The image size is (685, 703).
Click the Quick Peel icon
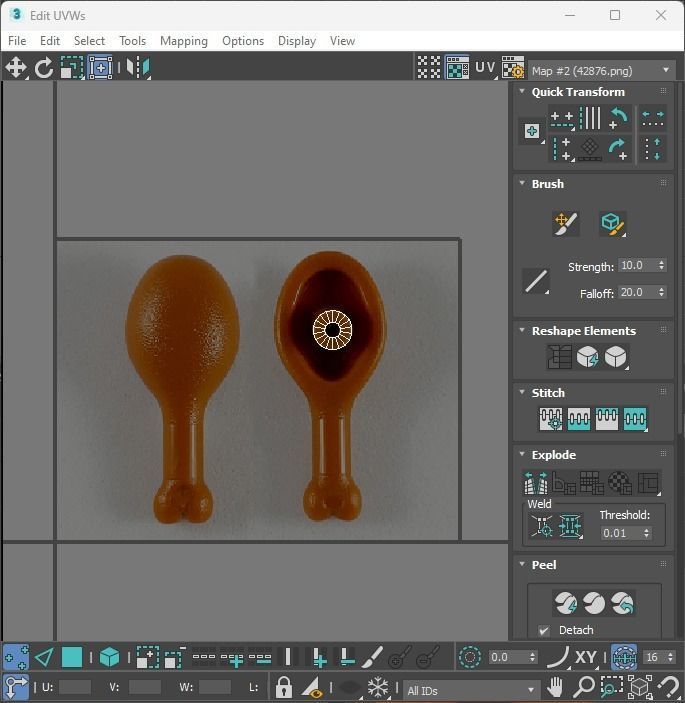click(566, 603)
